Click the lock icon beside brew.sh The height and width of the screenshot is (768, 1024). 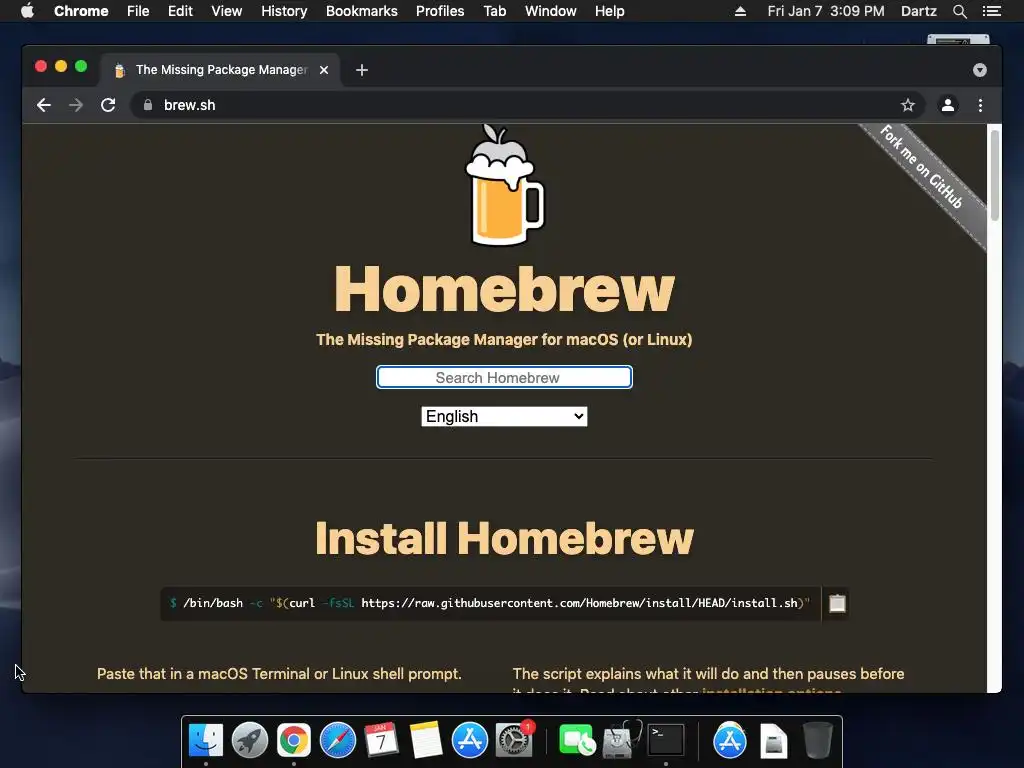pyautogui.click(x=148, y=105)
